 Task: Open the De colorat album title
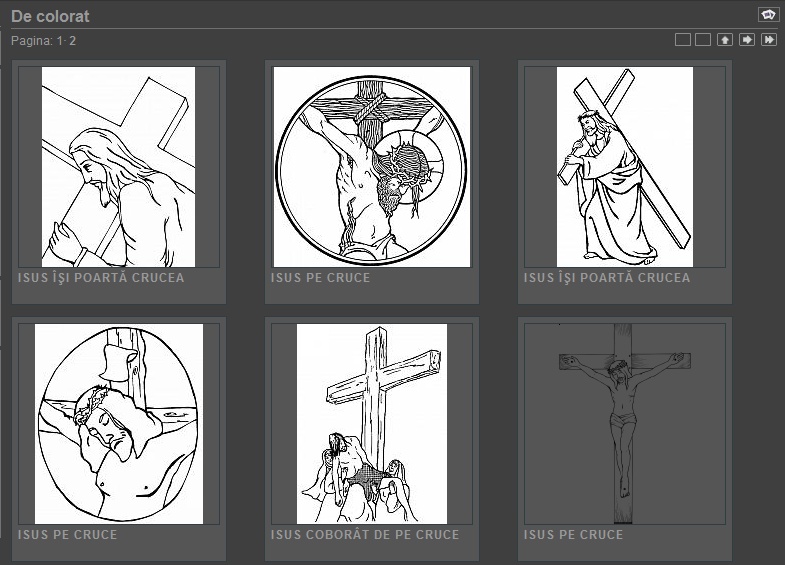[50, 16]
